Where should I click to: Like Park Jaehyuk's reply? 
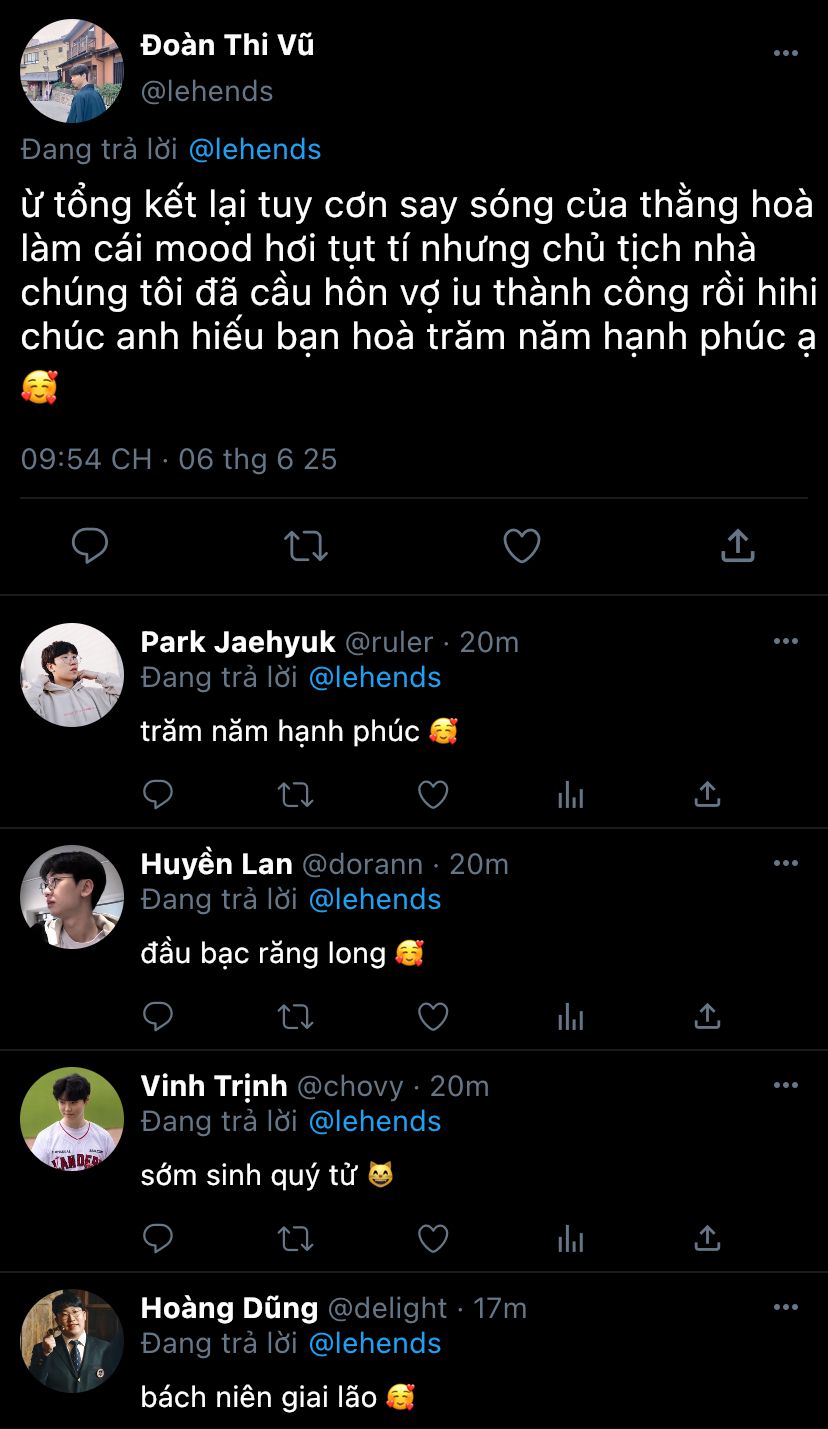[x=432, y=795]
